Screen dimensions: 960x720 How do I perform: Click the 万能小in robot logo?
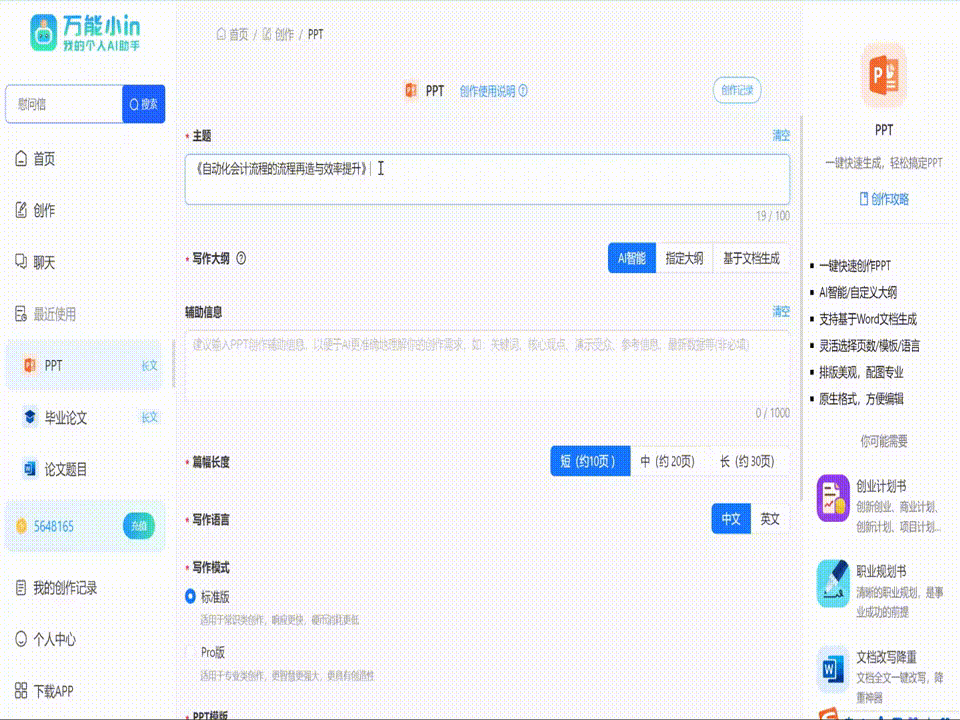coord(44,34)
